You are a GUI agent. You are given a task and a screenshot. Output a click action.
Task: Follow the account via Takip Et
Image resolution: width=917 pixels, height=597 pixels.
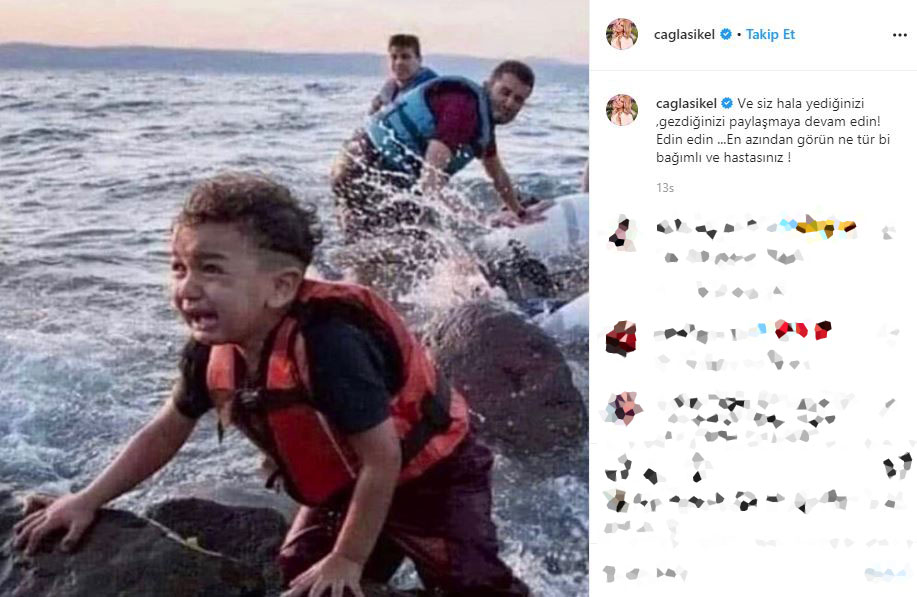point(770,34)
